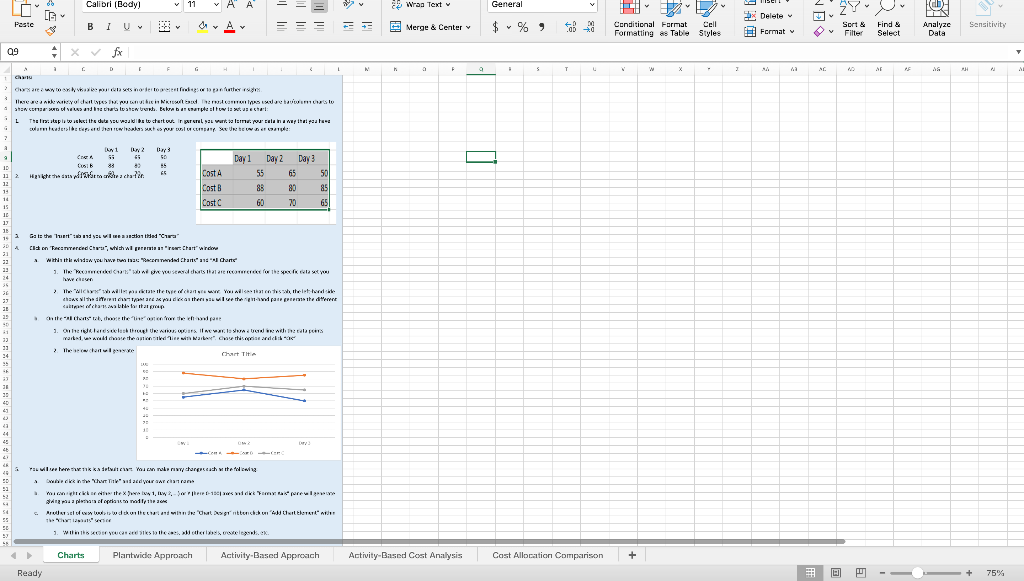Open Cell Styles gallery
This screenshot has height=581, width=1024.
click(x=709, y=18)
